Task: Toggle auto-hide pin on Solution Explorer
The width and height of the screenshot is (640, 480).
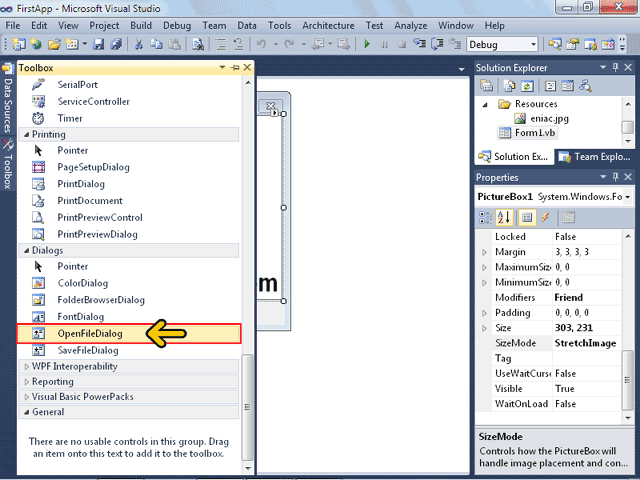Action: tap(616, 67)
